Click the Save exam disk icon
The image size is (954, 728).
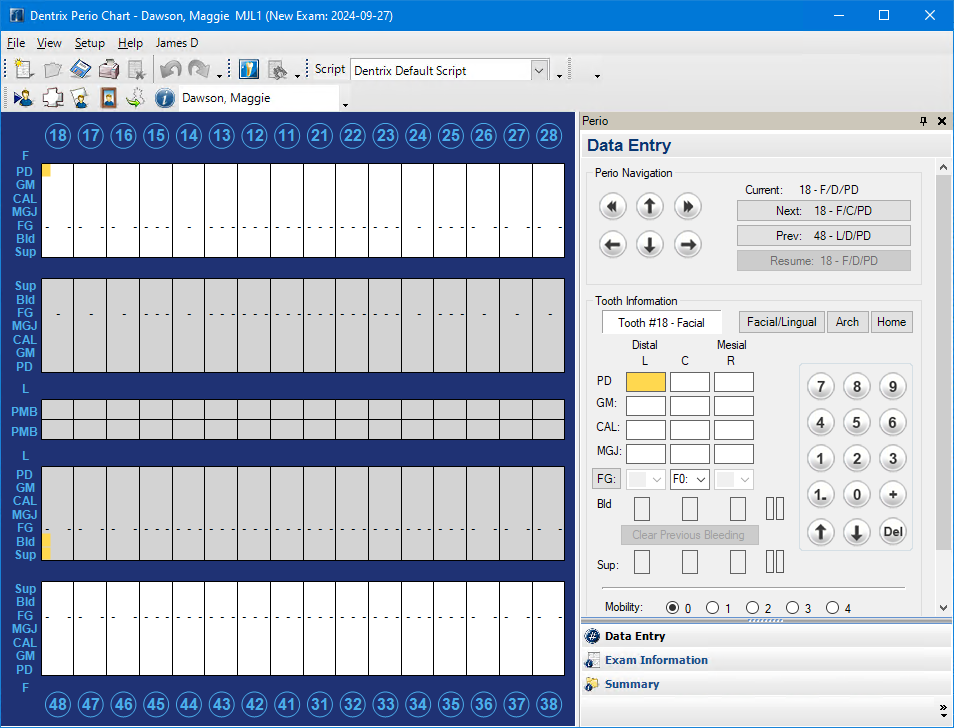pyautogui.click(x=81, y=70)
